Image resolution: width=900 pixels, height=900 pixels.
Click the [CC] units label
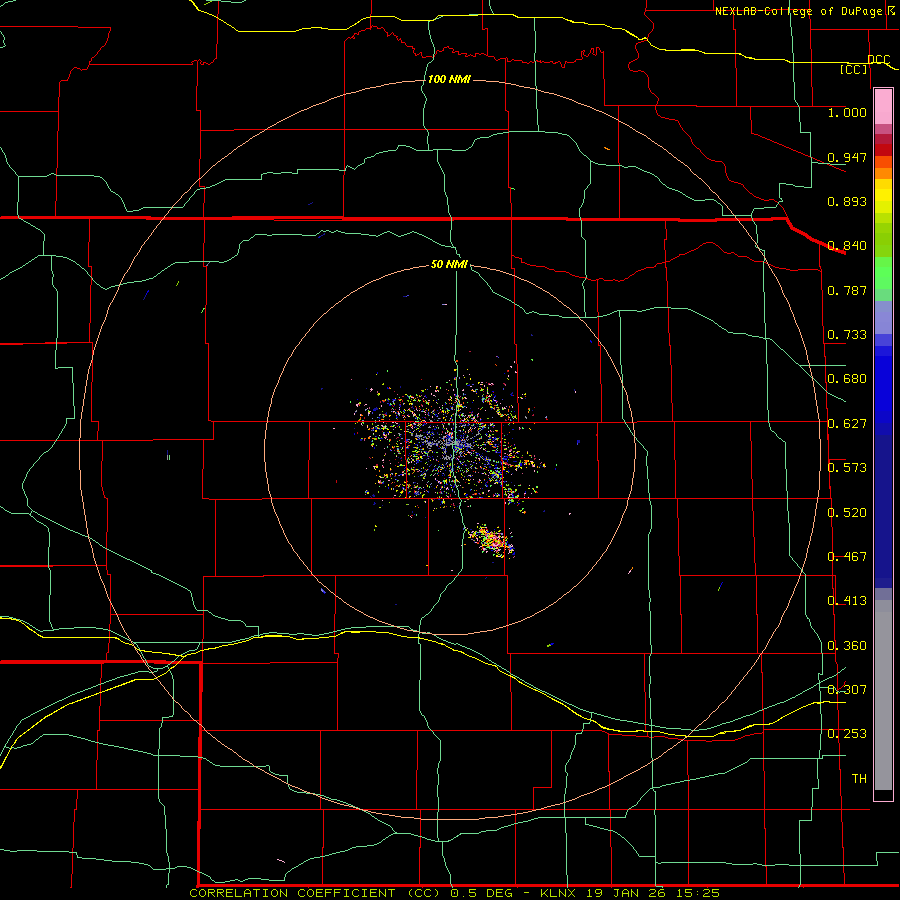coord(854,69)
